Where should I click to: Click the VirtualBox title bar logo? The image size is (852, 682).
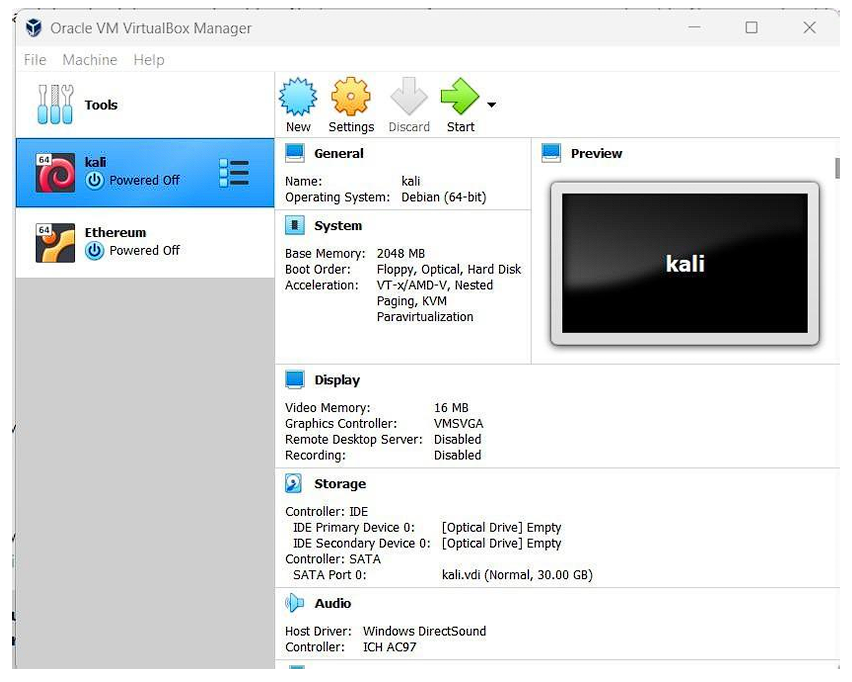[34, 28]
